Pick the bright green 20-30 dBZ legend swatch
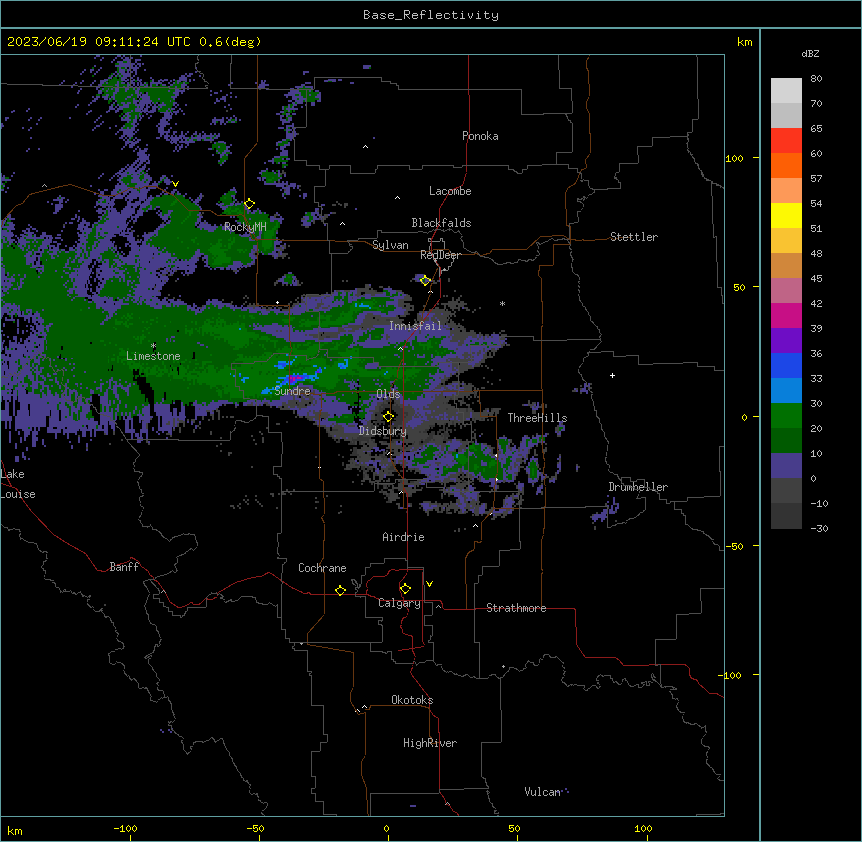Screen dimensions: 862x842 [786, 416]
